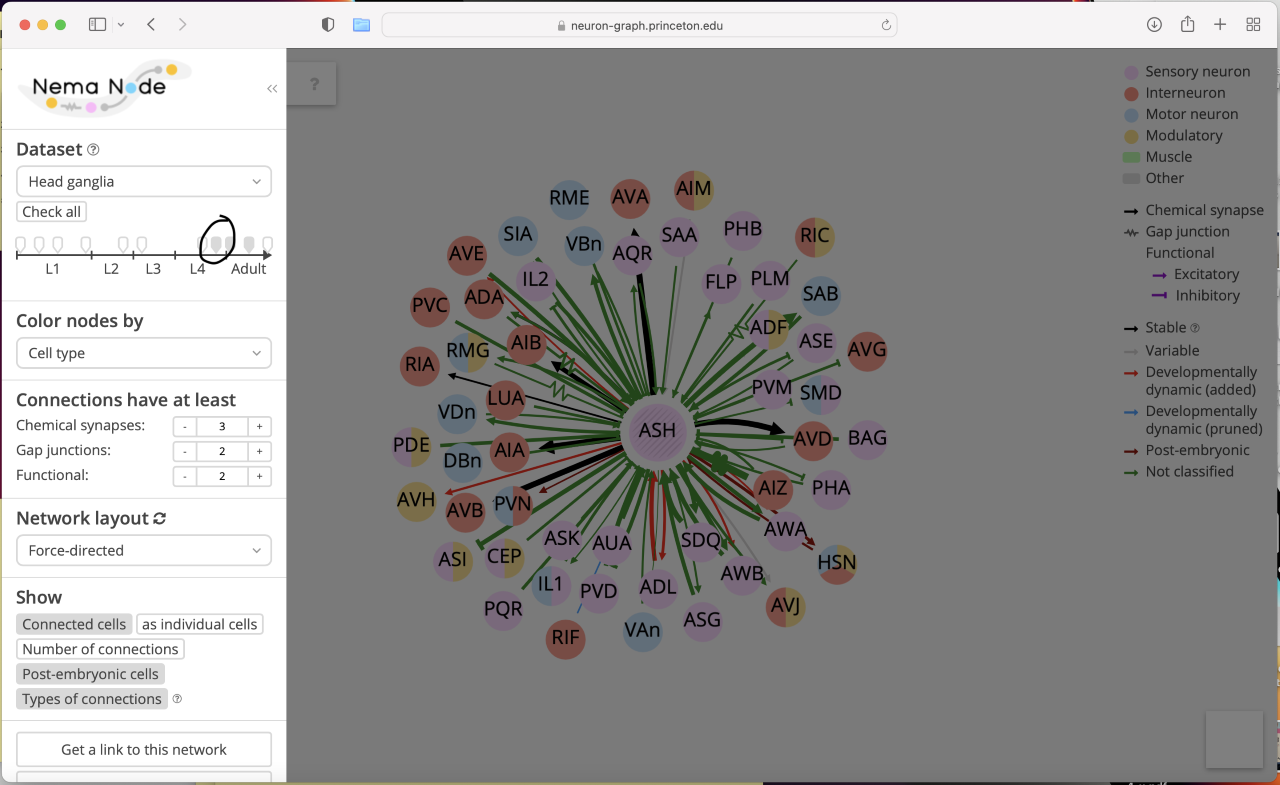The height and width of the screenshot is (785, 1280).
Task: Open the Dataset help question-mark icon
Action: (93, 149)
